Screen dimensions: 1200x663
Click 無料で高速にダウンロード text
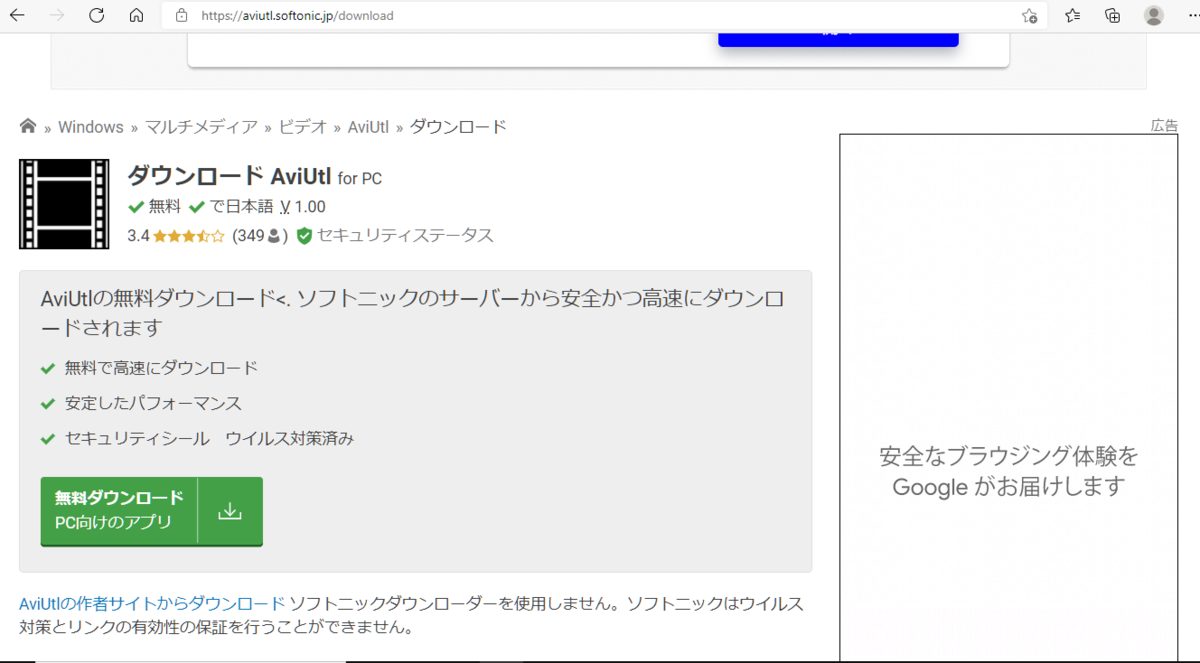click(161, 368)
